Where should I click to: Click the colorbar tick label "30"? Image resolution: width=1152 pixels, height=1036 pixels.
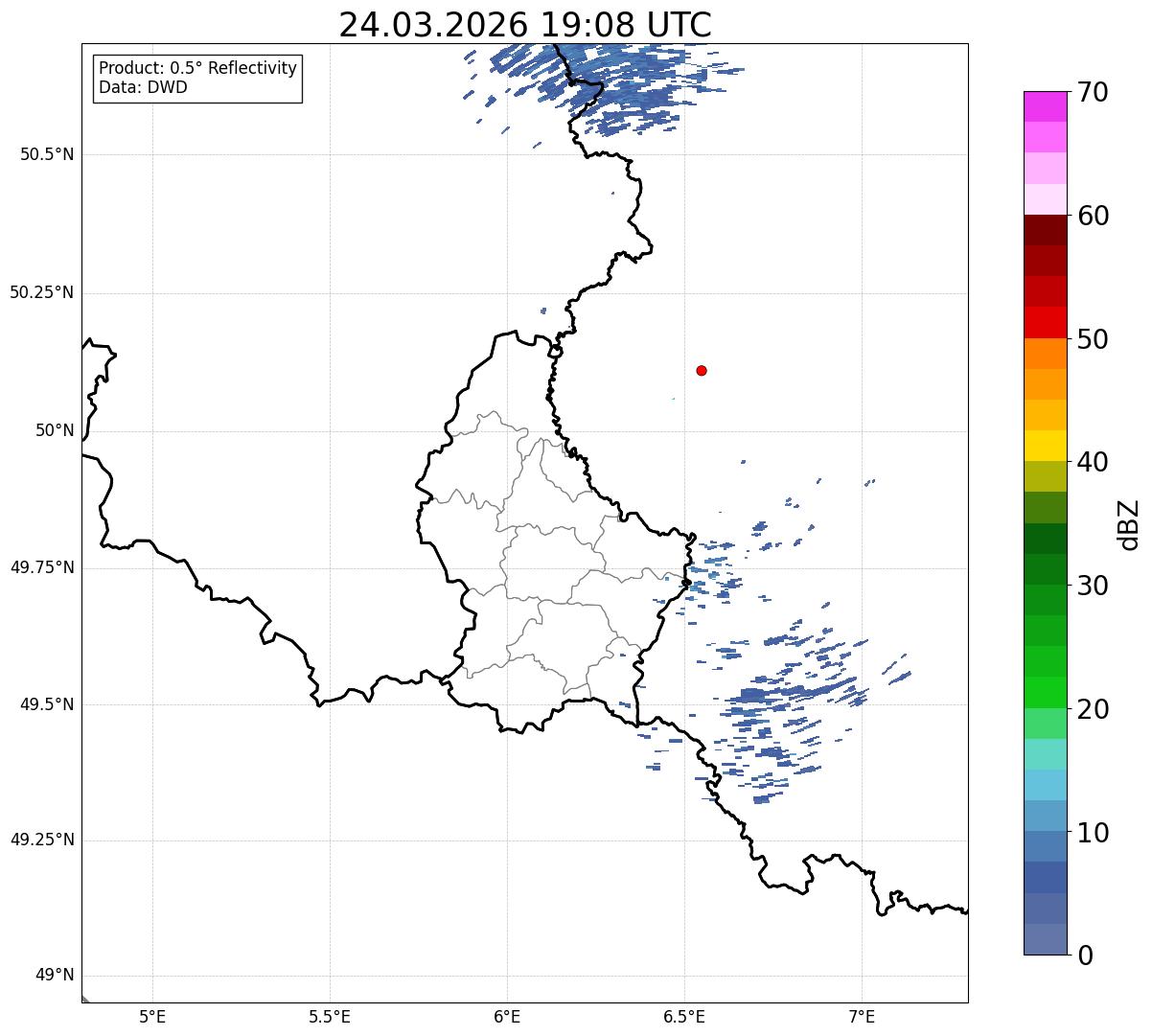[x=1093, y=586]
